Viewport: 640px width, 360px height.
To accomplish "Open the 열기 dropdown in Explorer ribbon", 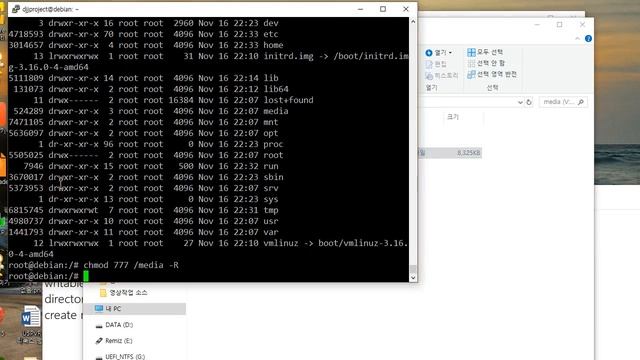I will 439,53.
